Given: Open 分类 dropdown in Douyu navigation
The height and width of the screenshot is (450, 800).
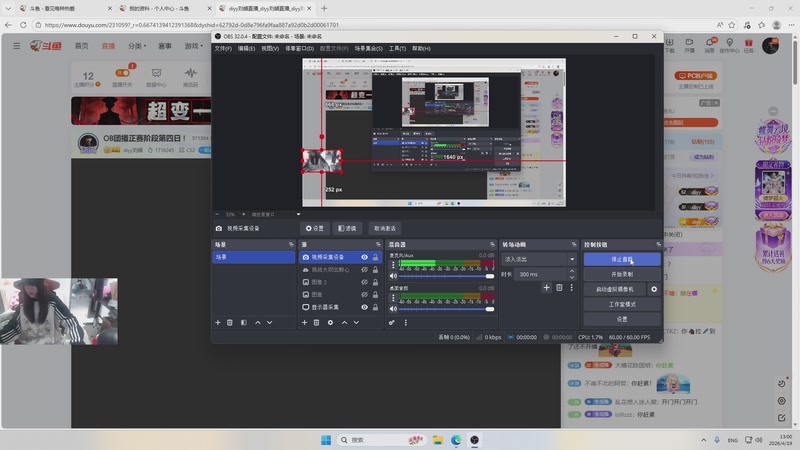Looking at the screenshot, I should coord(137,46).
